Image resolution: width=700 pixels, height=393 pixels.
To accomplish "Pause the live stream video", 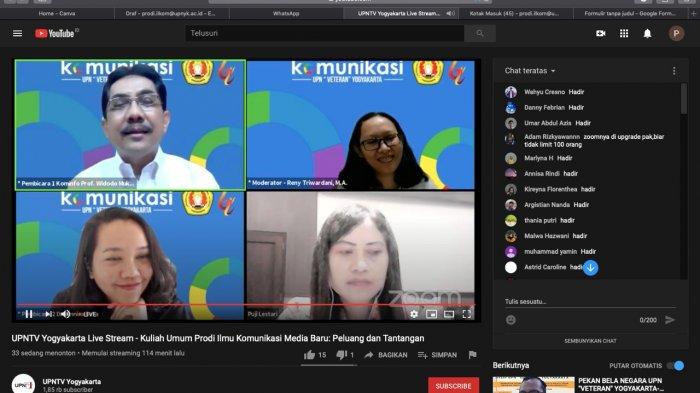I will (29, 314).
